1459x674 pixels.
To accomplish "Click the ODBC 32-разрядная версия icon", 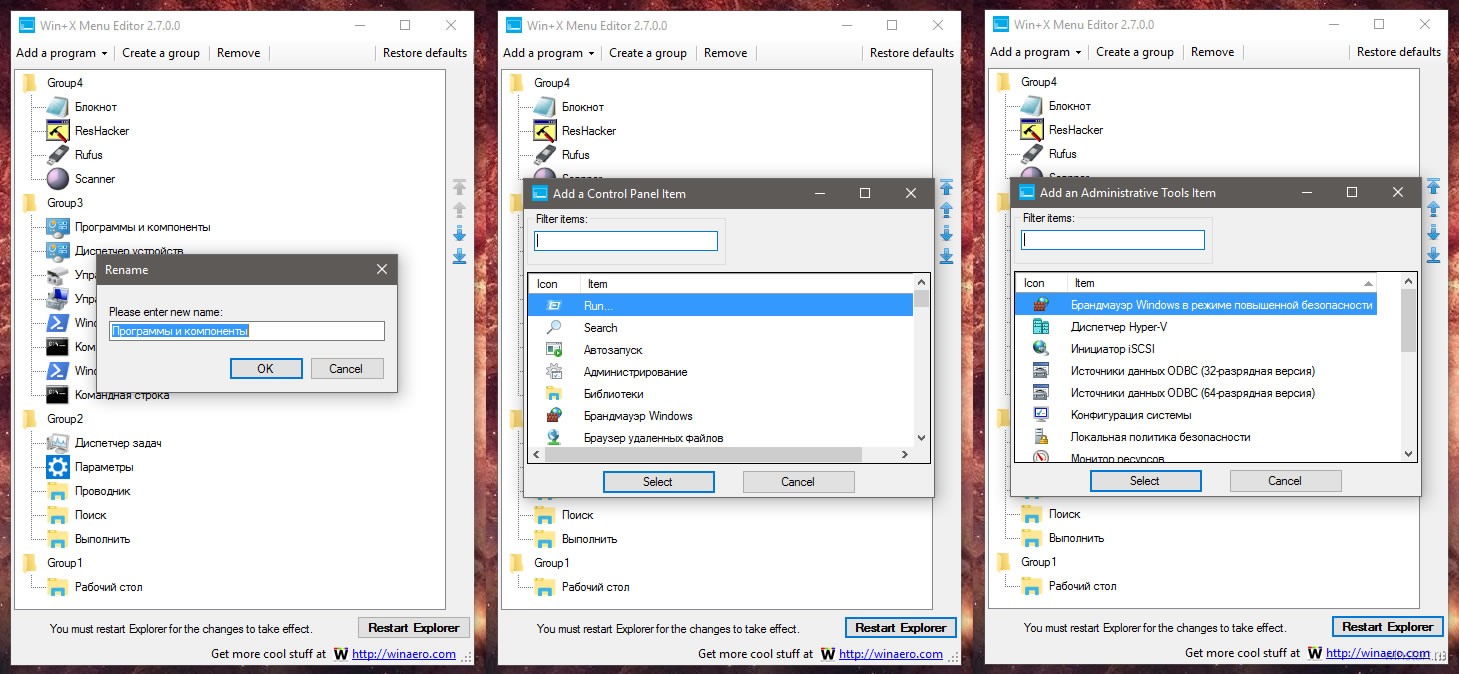I will click(x=1041, y=371).
